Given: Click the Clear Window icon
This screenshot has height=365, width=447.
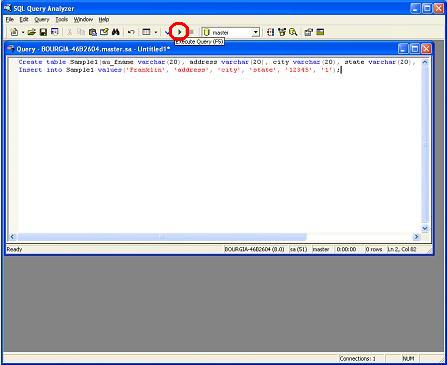Looking at the screenshot, I should (104, 32).
